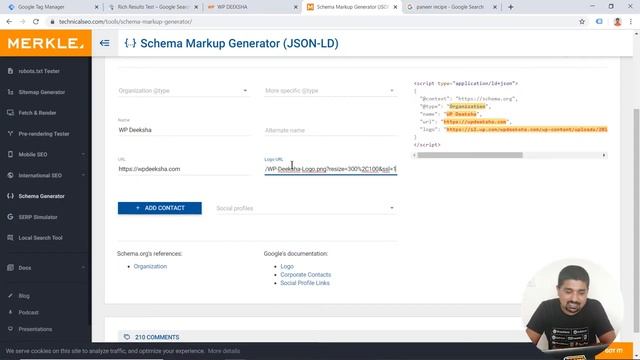The width and height of the screenshot is (640, 360).
Task: Open Social Profile Links documentation link
Action: click(x=305, y=283)
